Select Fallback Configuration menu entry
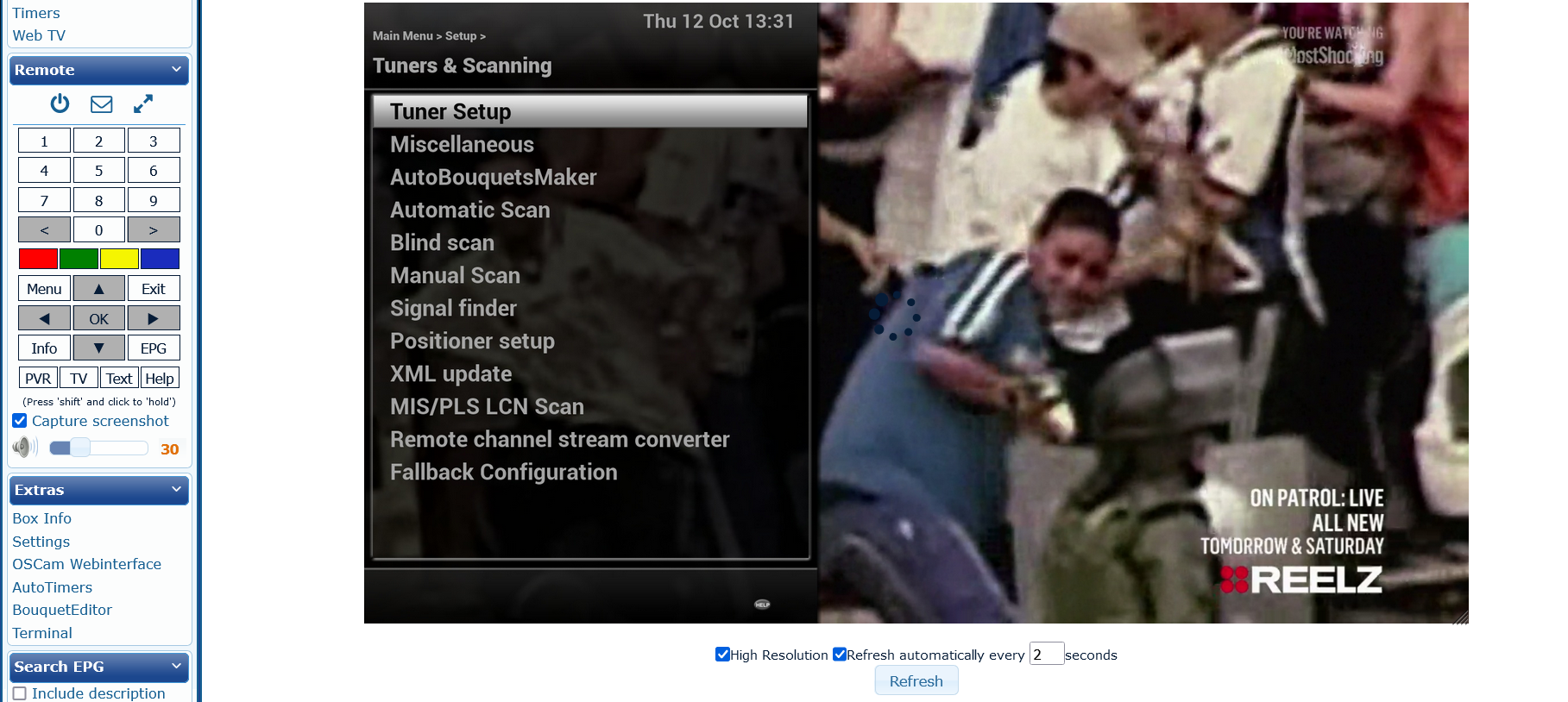This screenshot has width=1568, height=702. 590,472
